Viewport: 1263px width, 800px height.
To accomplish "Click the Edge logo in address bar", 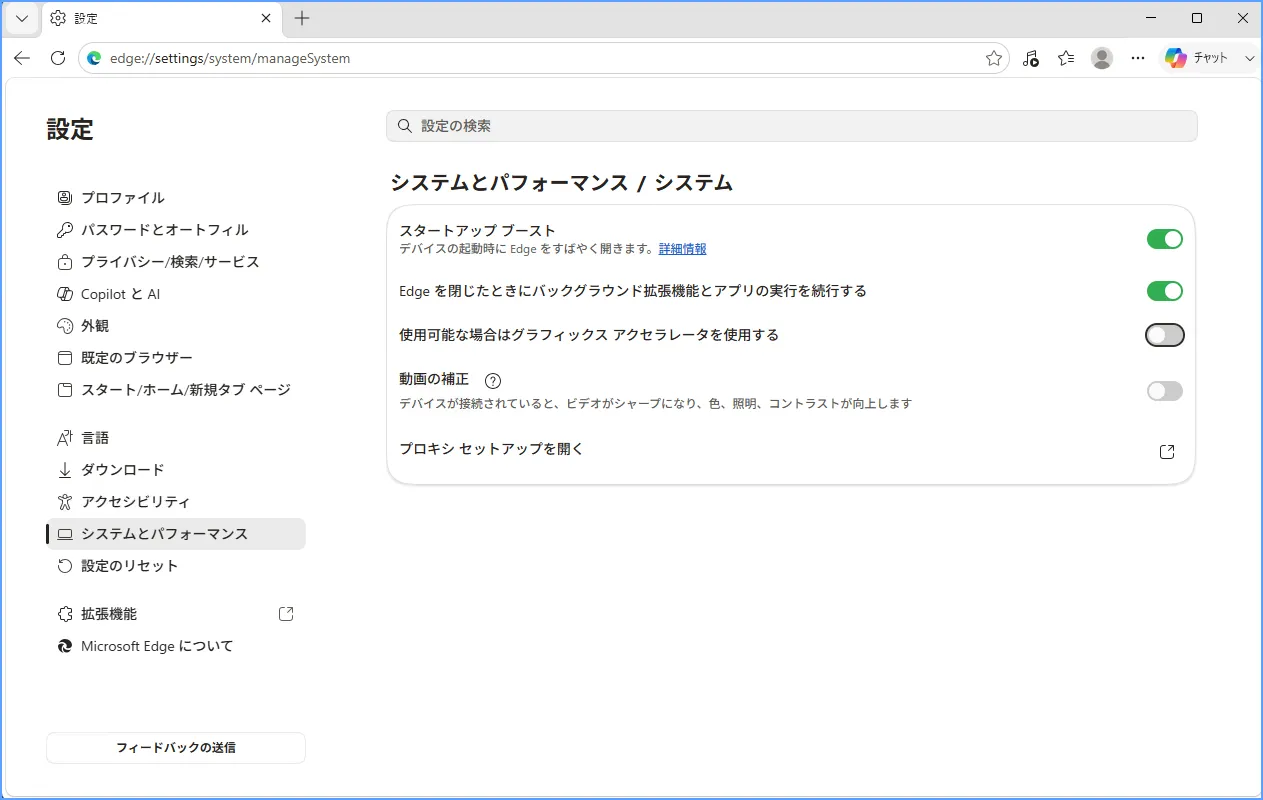I will (94, 58).
